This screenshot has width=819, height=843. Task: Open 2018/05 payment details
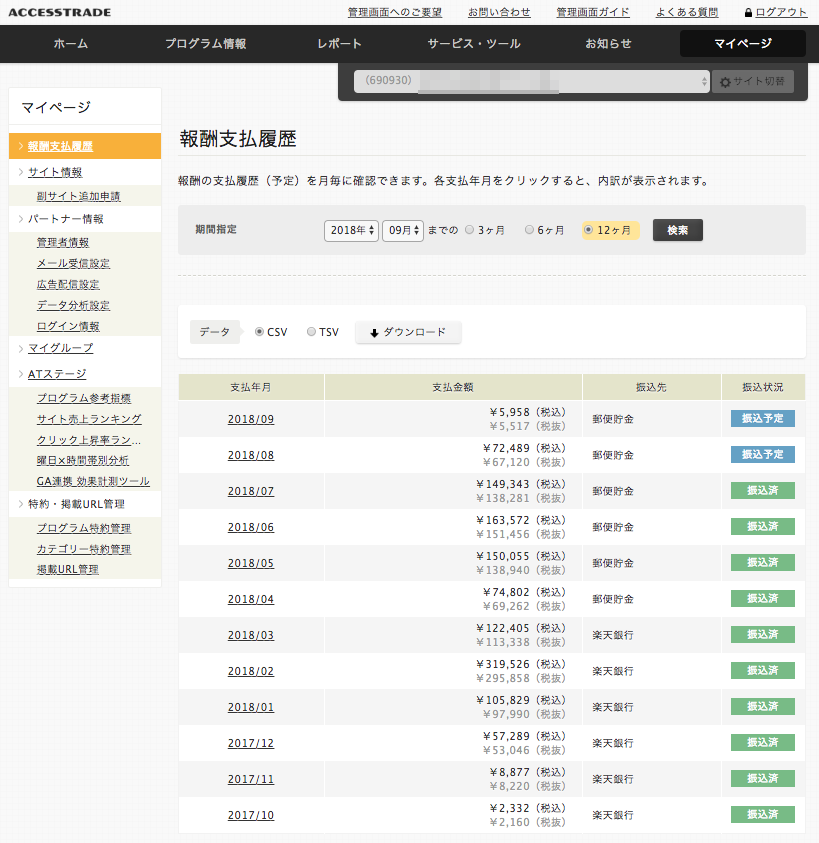click(x=251, y=563)
